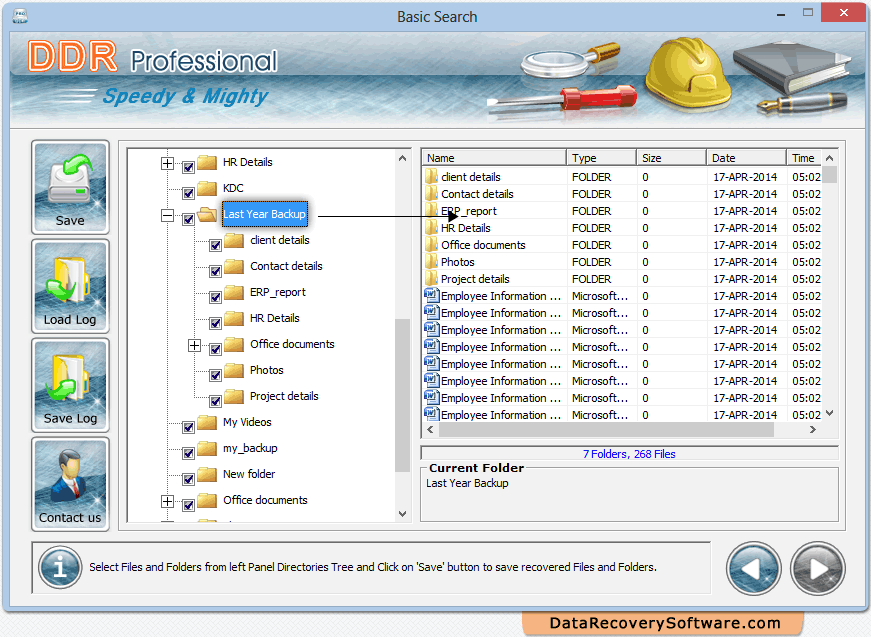
Task: Expand the top HR Details tree node
Action: [x=167, y=163]
